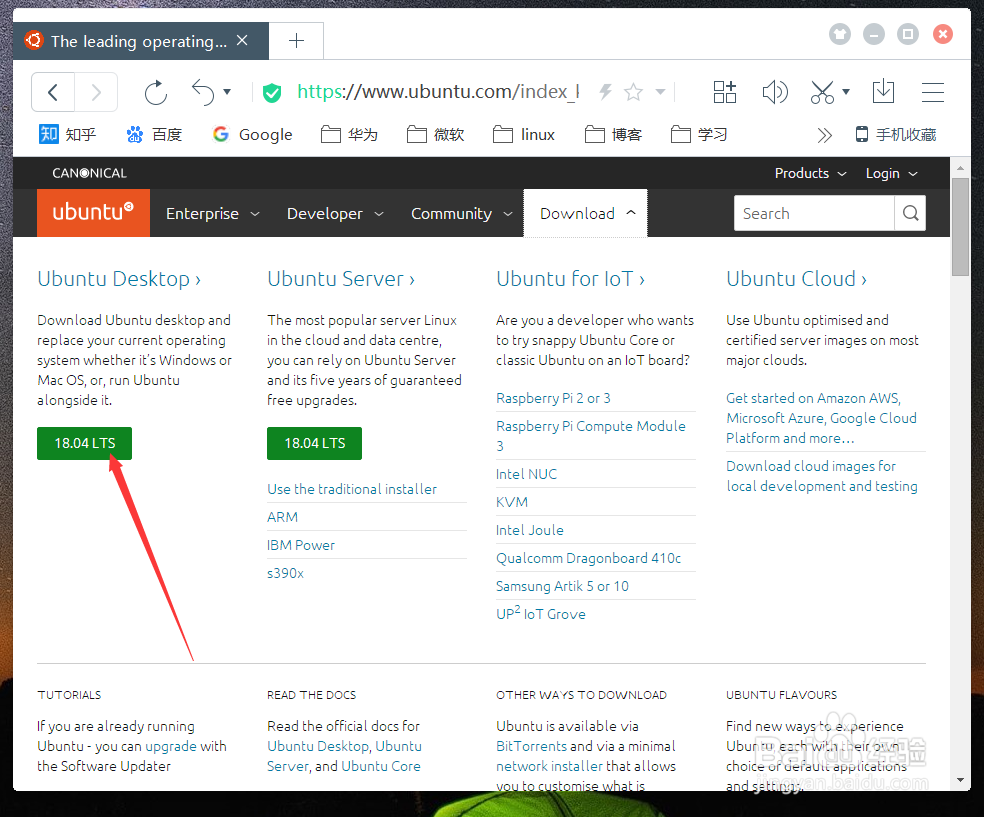984x817 pixels.
Task: Click the magnifier search button
Action: [911, 213]
